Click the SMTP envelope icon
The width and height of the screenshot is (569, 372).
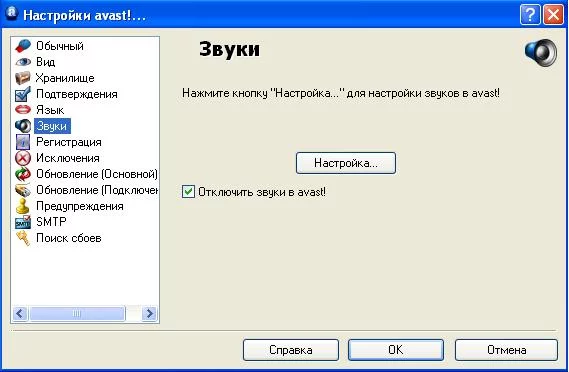pos(23,222)
